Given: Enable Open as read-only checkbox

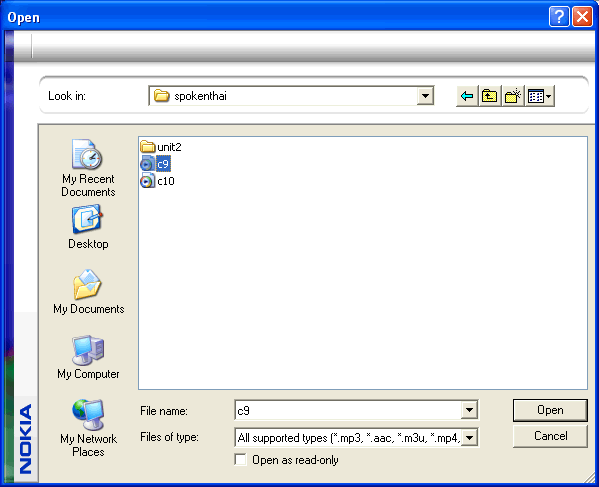Looking at the screenshot, I should click(x=241, y=459).
